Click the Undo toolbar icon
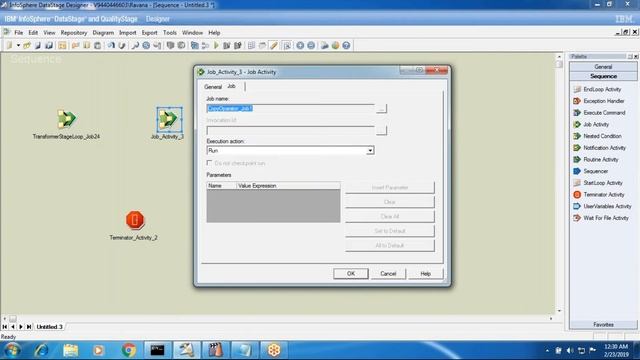This screenshot has width=640, height=360. 111,45
